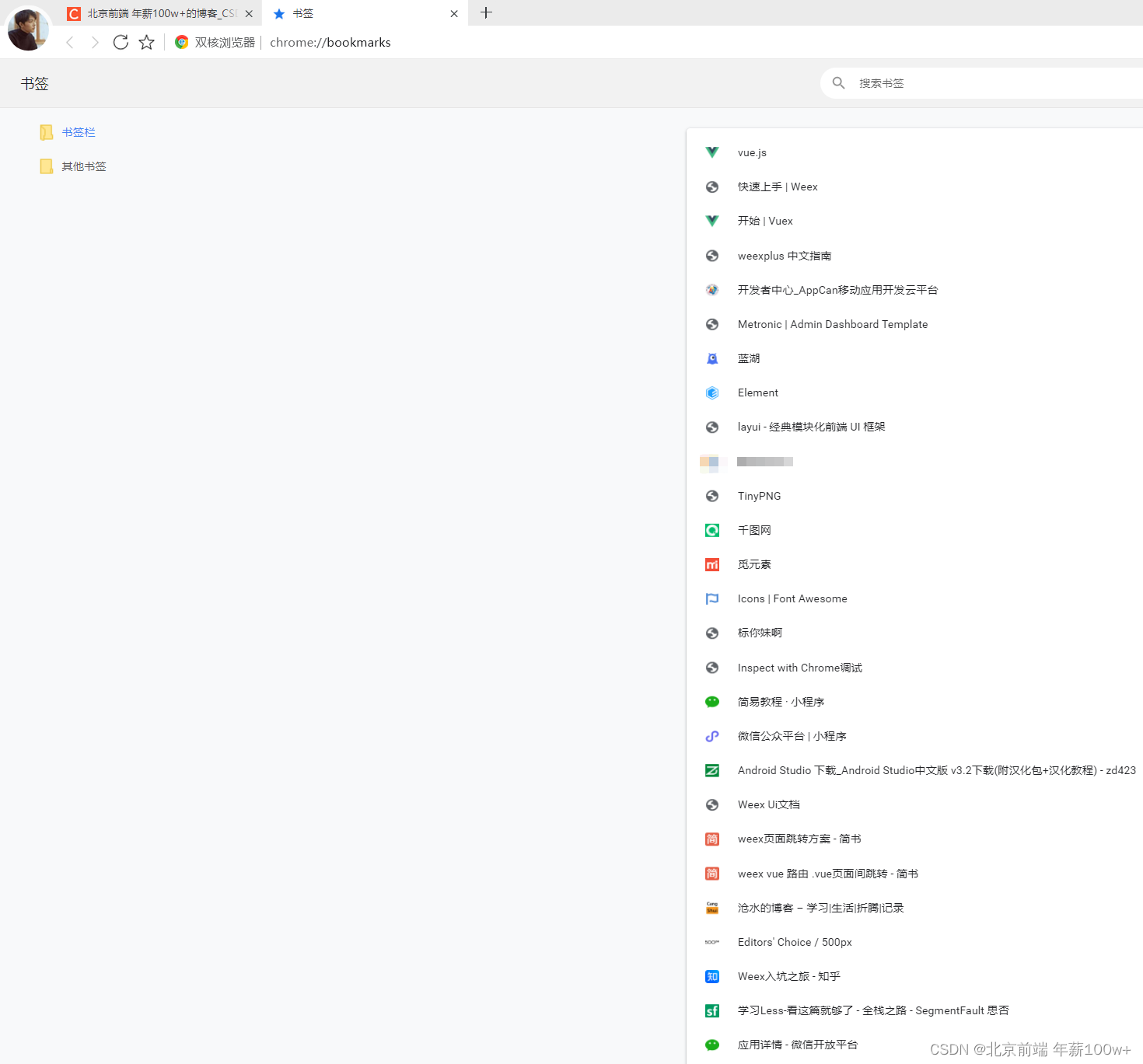
Task: Click the browser forward arrow
Action: (95, 43)
